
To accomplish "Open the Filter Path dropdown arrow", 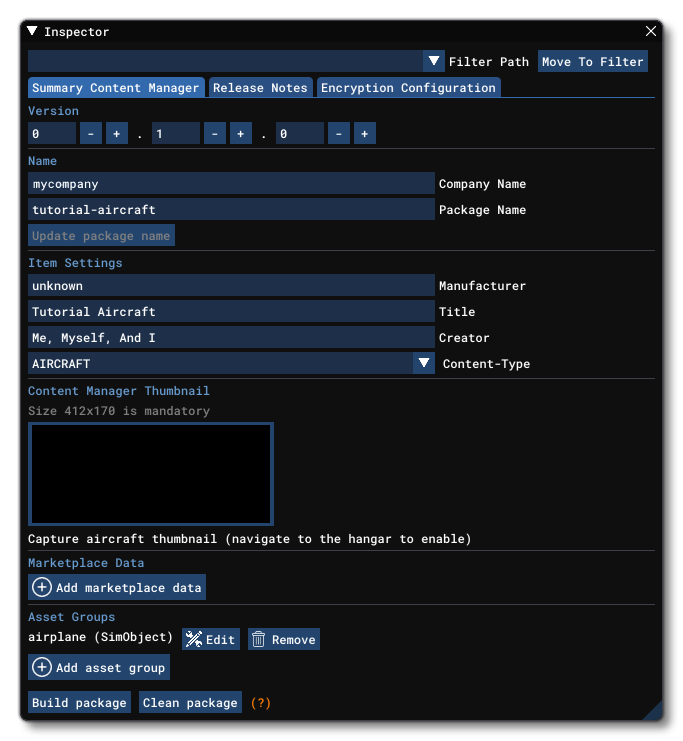I will click(434, 62).
